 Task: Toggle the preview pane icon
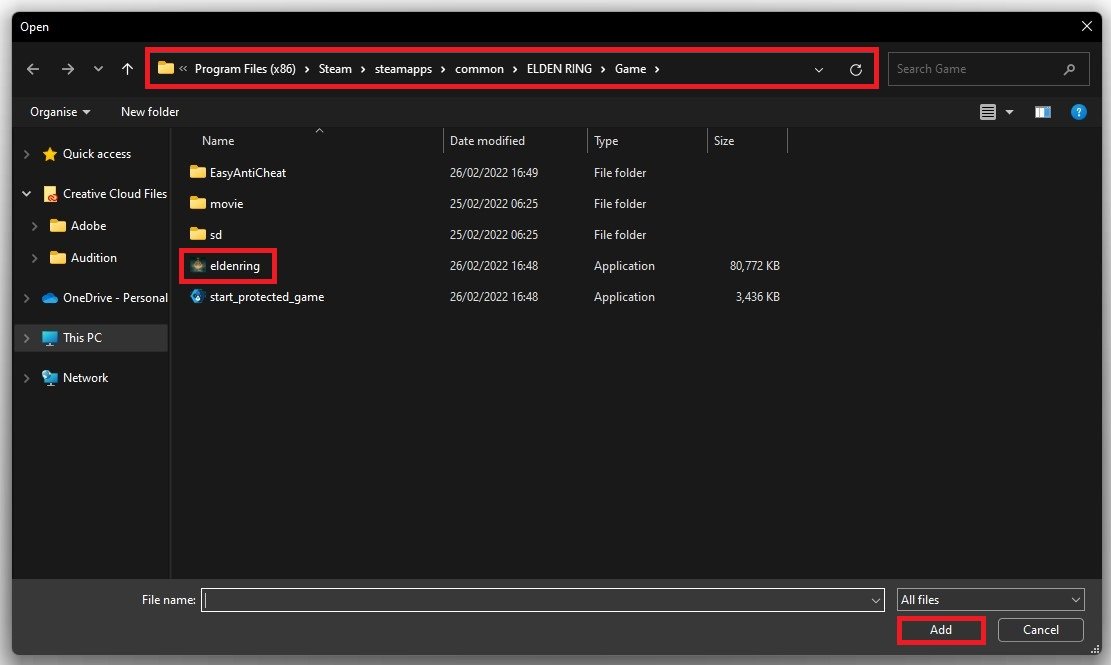pyautogui.click(x=1043, y=112)
